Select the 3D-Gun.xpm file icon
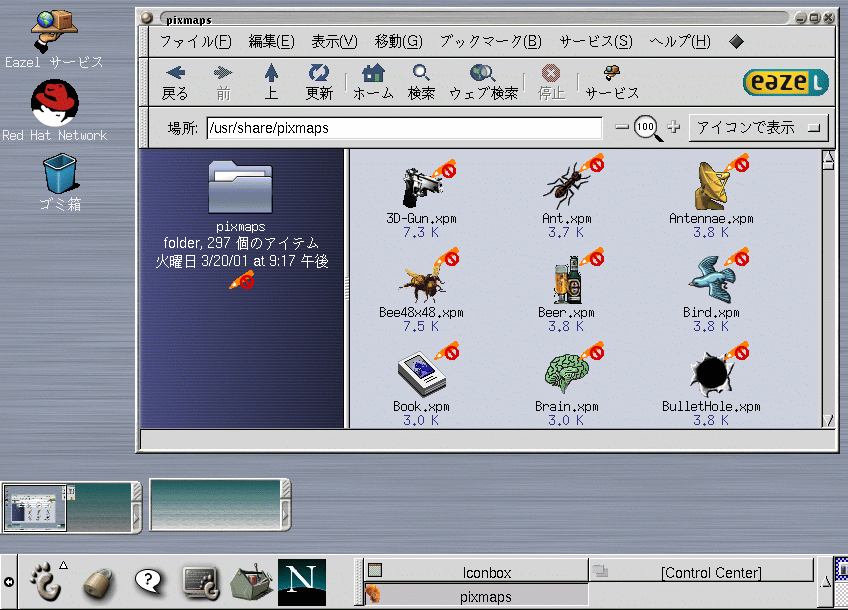The height and width of the screenshot is (610, 848). tap(423, 187)
